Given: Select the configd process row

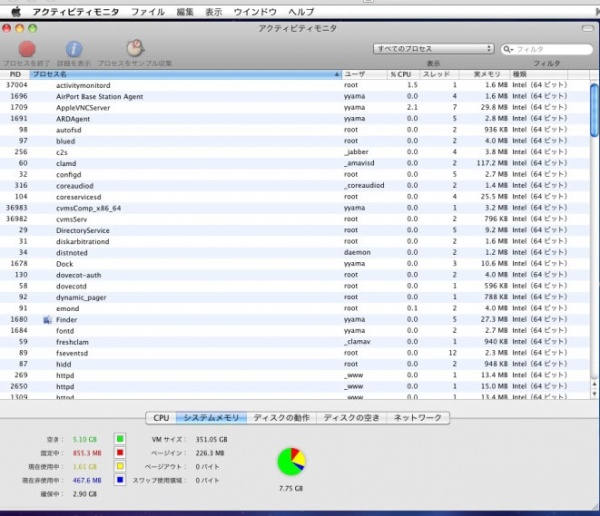Looking at the screenshot, I should (295, 175).
